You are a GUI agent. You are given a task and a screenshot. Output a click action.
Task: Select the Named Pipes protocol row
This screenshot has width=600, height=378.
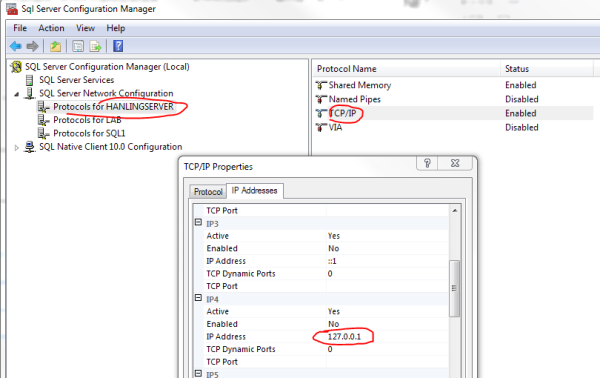(454, 99)
